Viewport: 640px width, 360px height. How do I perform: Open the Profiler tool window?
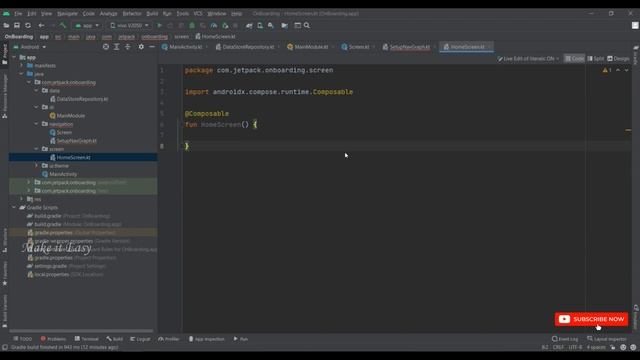pyautogui.click(x=169, y=339)
